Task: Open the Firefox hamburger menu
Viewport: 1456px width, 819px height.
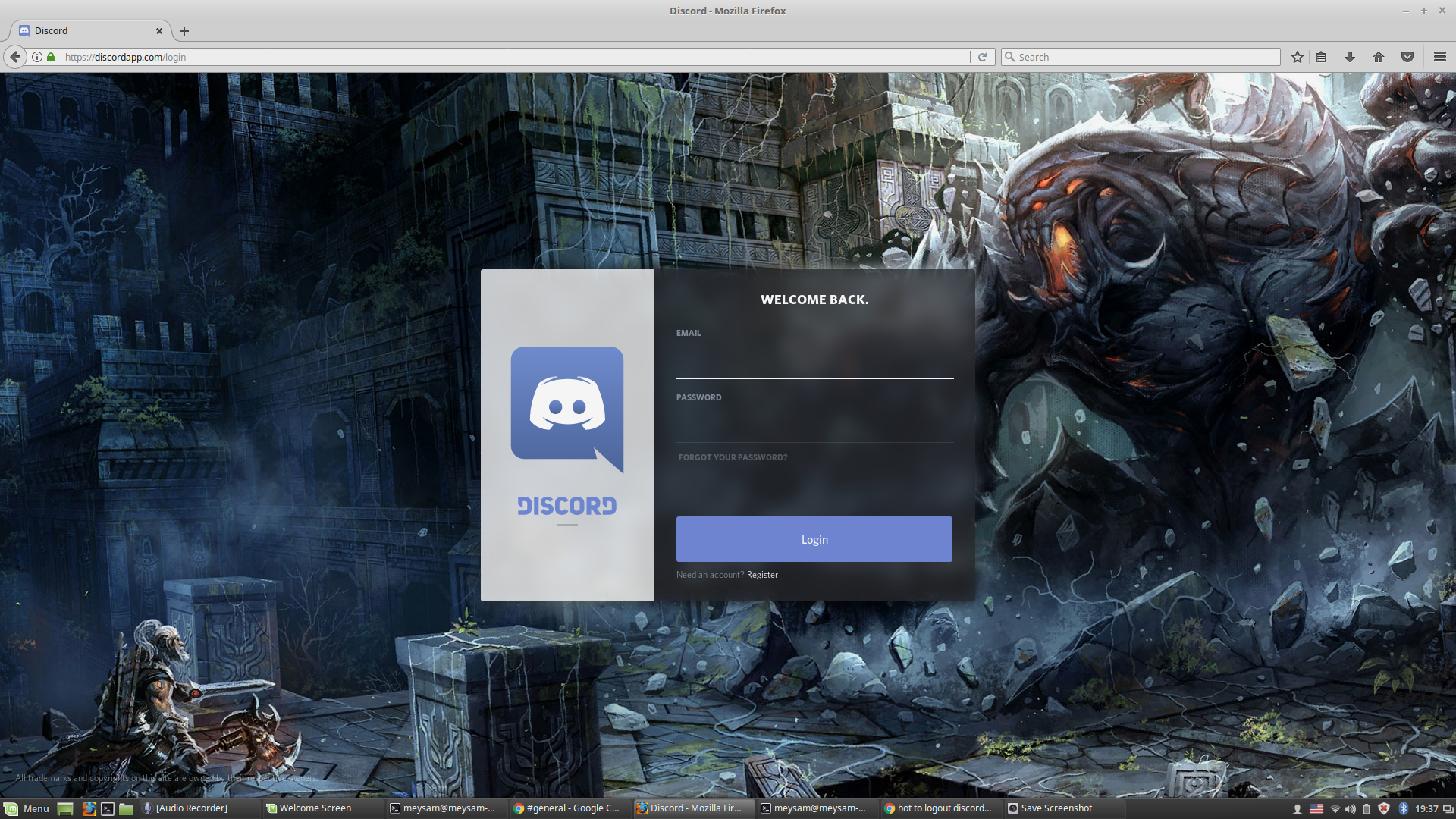Action: (1439, 57)
